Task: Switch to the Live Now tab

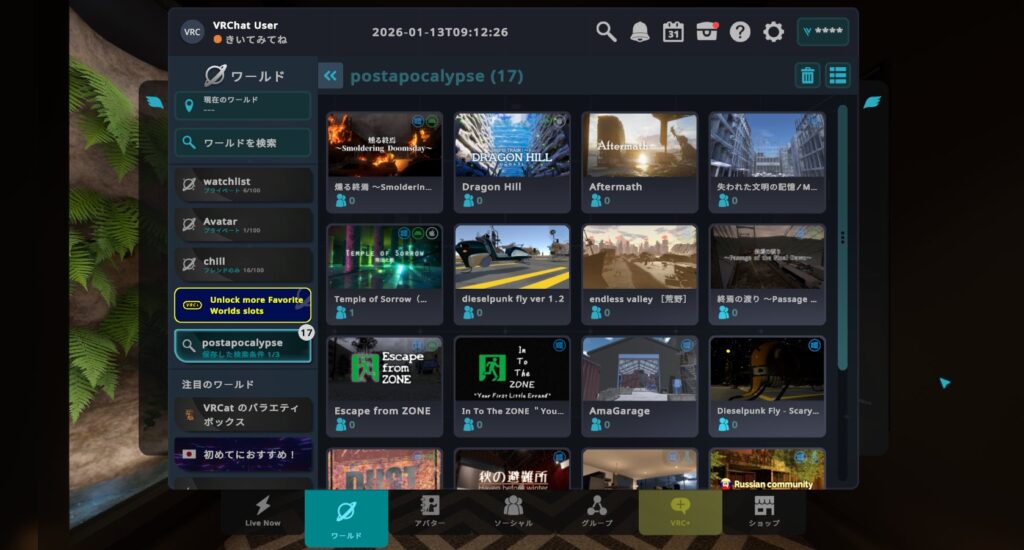Action: (x=263, y=511)
